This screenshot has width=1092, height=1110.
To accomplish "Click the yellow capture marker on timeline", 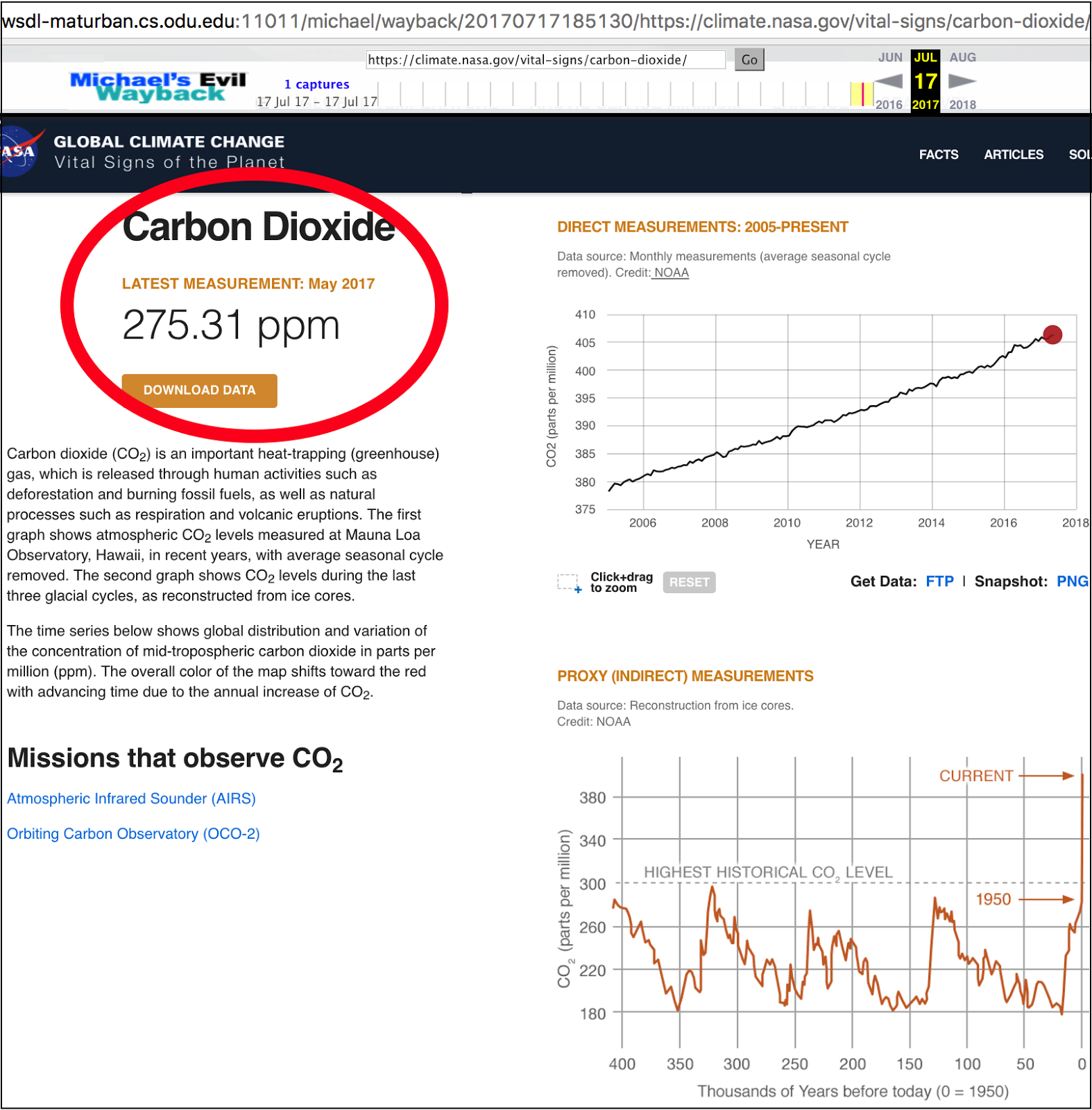I will 862,94.
